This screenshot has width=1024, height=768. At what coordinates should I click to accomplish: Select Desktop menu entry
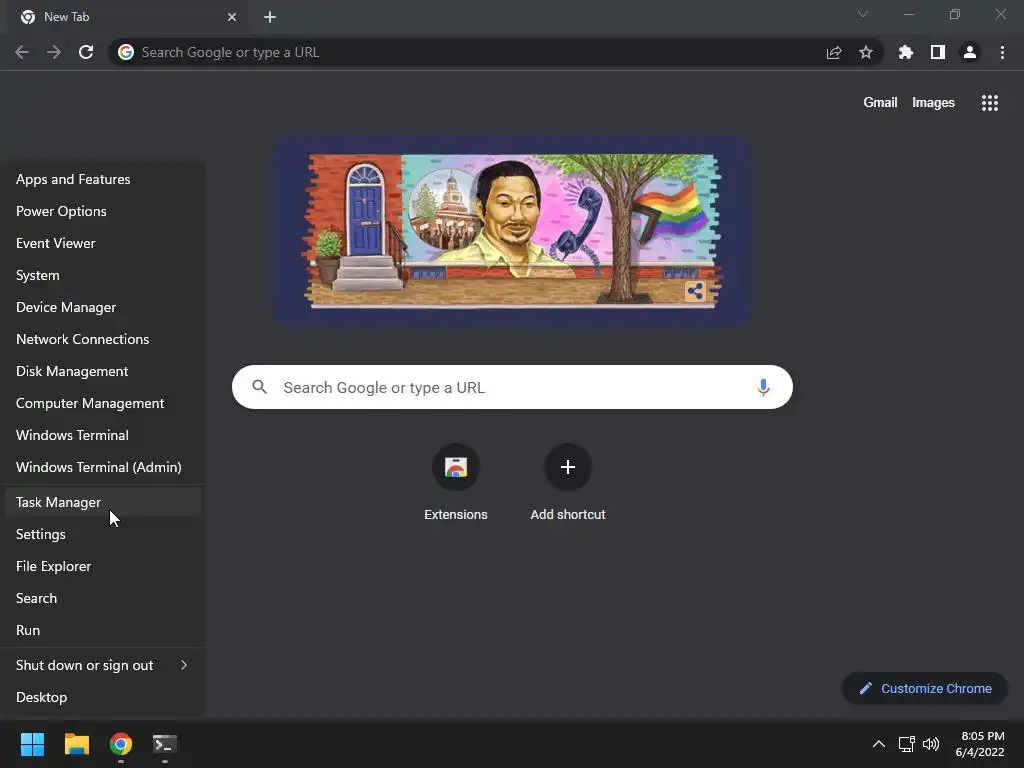(x=103, y=697)
